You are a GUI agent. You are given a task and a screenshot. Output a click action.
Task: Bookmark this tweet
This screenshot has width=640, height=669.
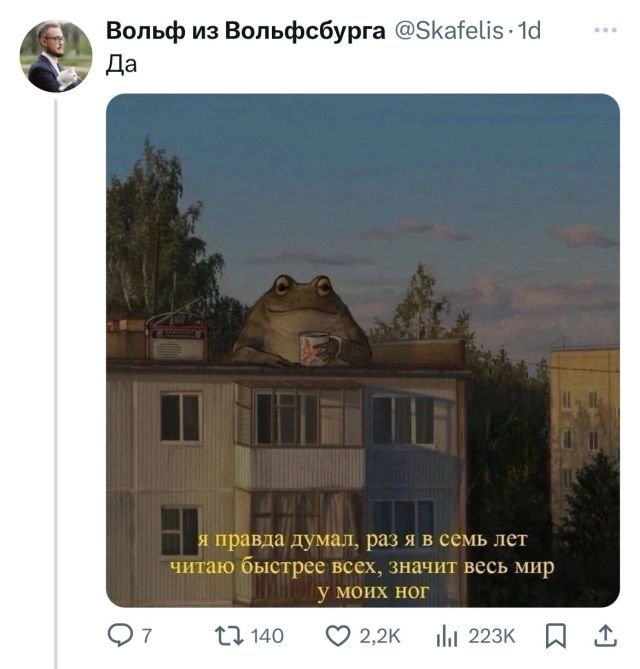pos(556,636)
